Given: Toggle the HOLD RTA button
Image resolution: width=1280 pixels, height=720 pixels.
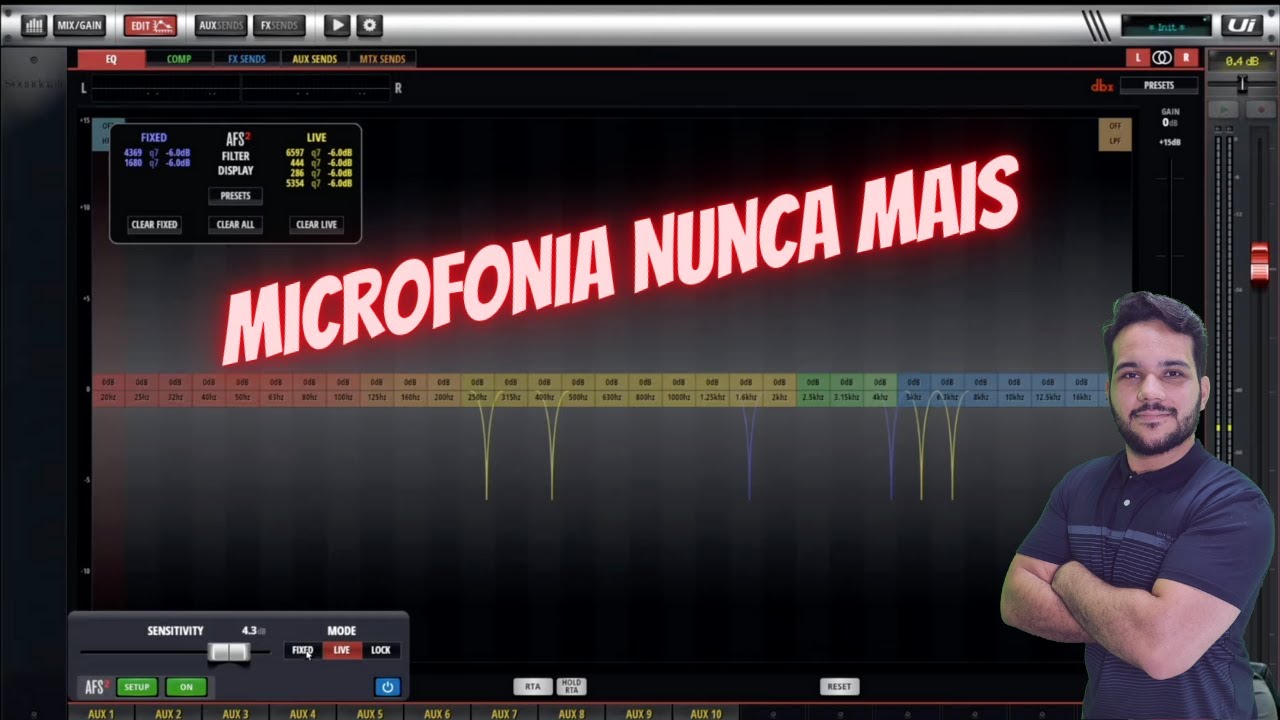Looking at the screenshot, I should 571,687.
